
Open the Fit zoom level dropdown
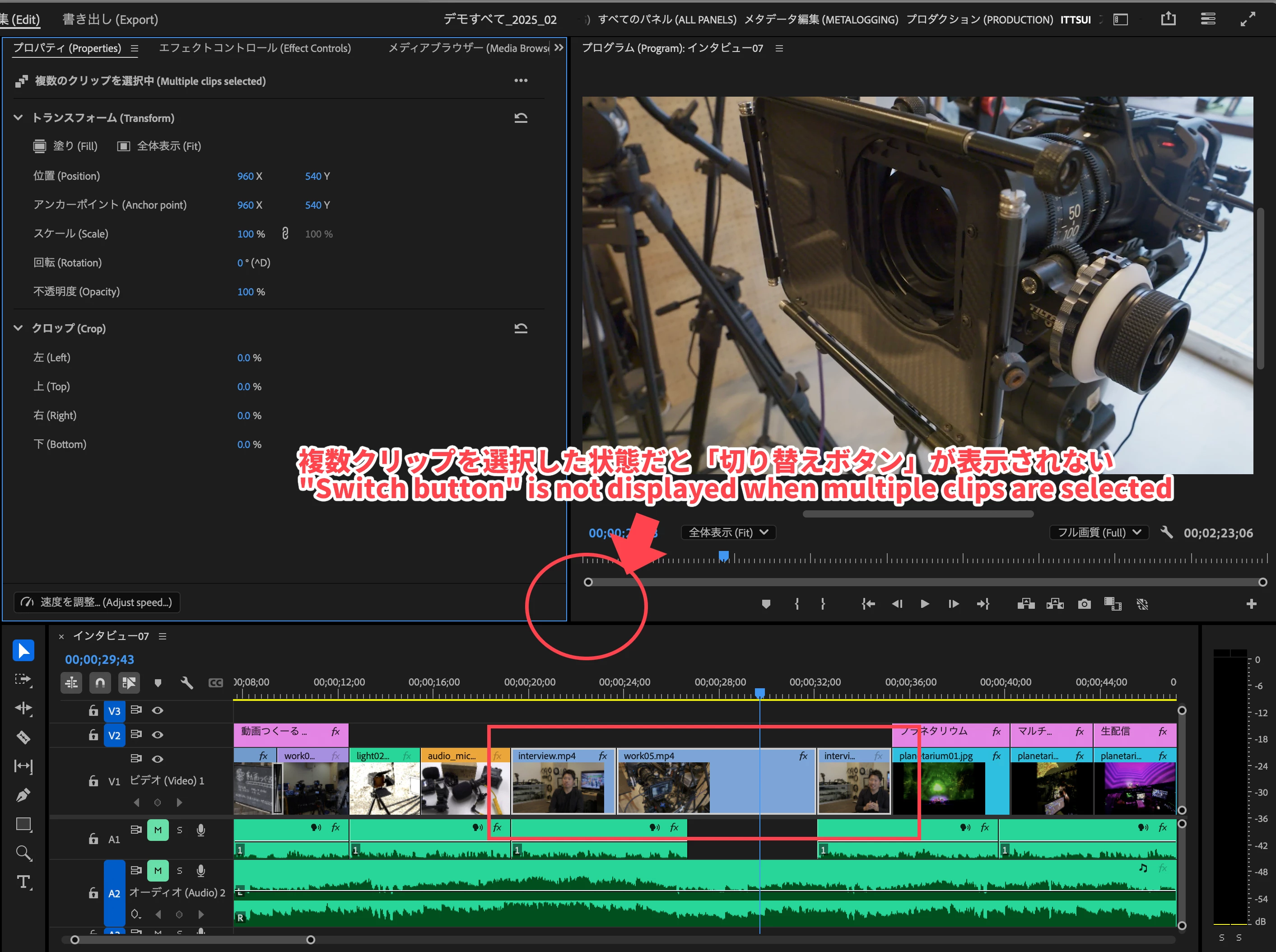(x=728, y=532)
